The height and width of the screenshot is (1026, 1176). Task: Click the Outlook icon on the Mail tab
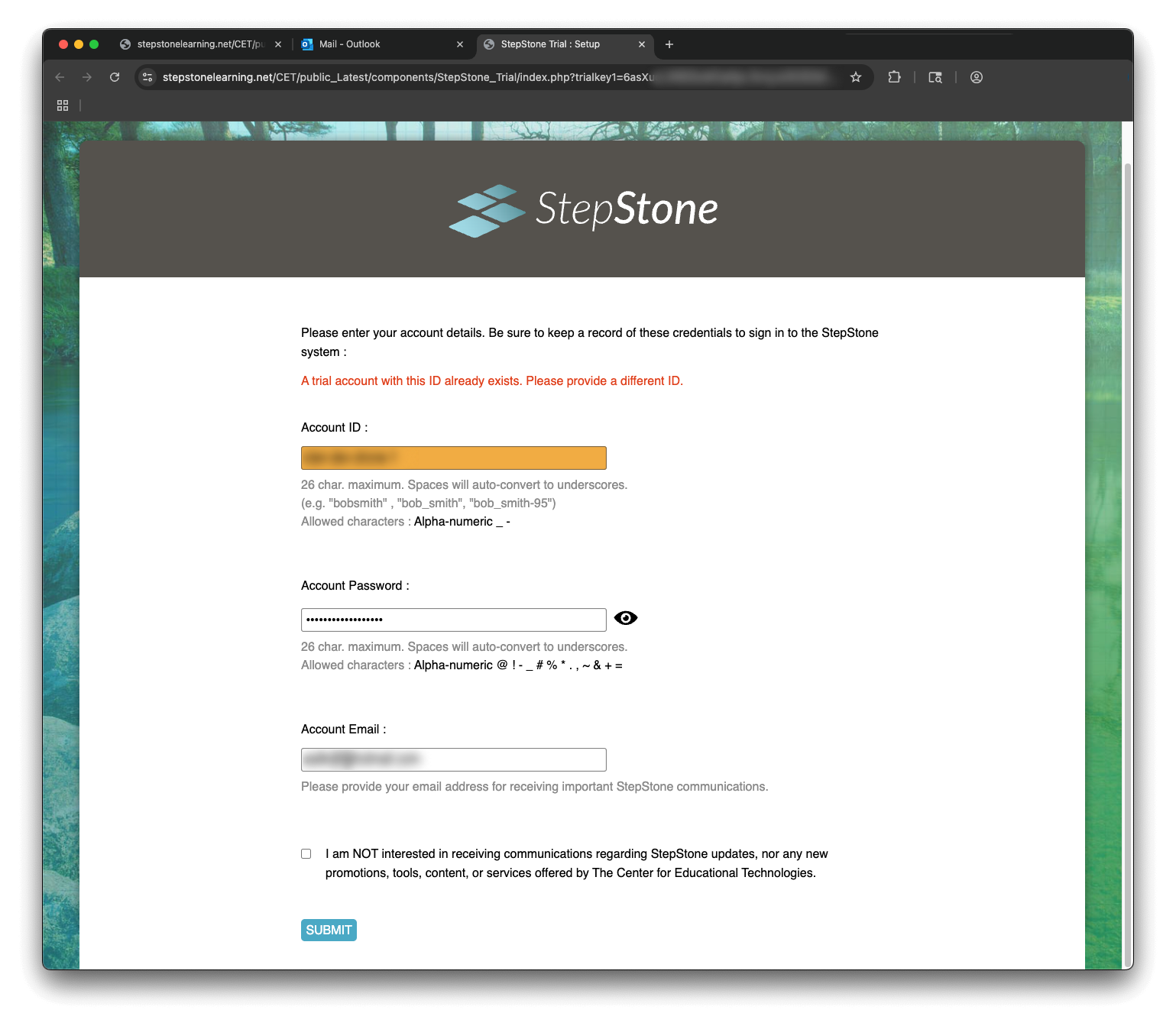point(307,44)
